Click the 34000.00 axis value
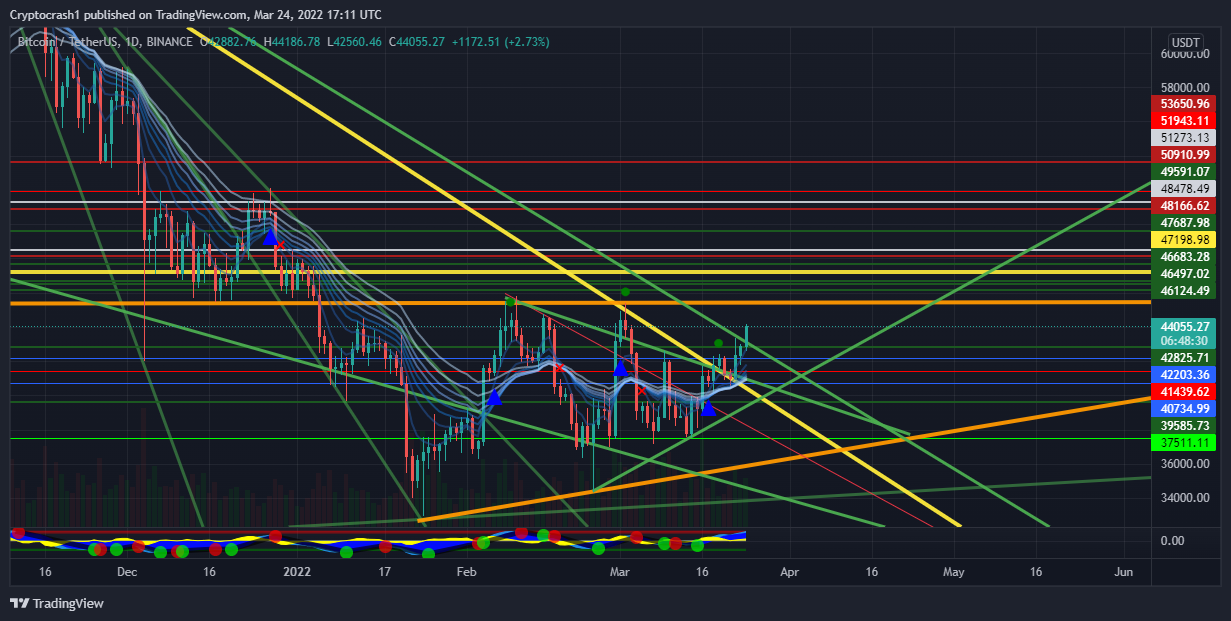Viewport: 1231px width, 621px height. coord(1185,497)
